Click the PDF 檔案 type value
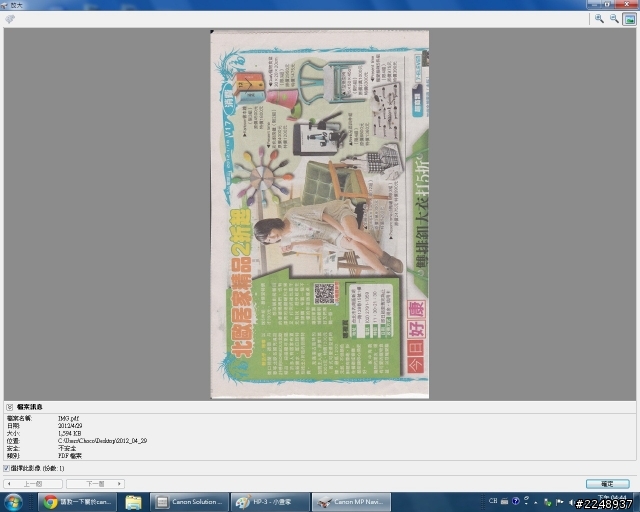Image resolution: width=640 pixels, height=512 pixels. [x=70, y=456]
